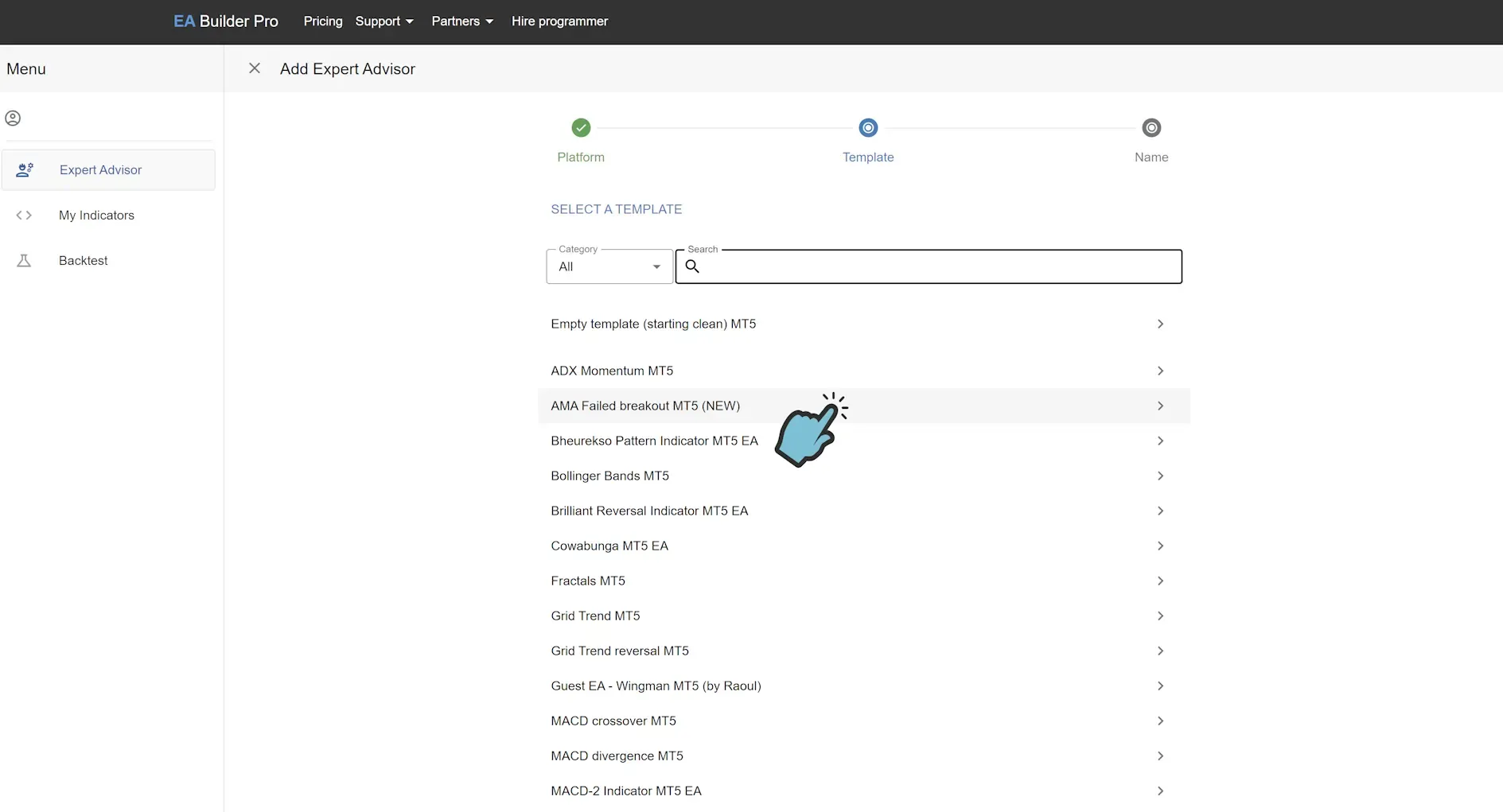Close the Add Expert Advisor dialog
The image size is (1503, 812).
(x=255, y=68)
